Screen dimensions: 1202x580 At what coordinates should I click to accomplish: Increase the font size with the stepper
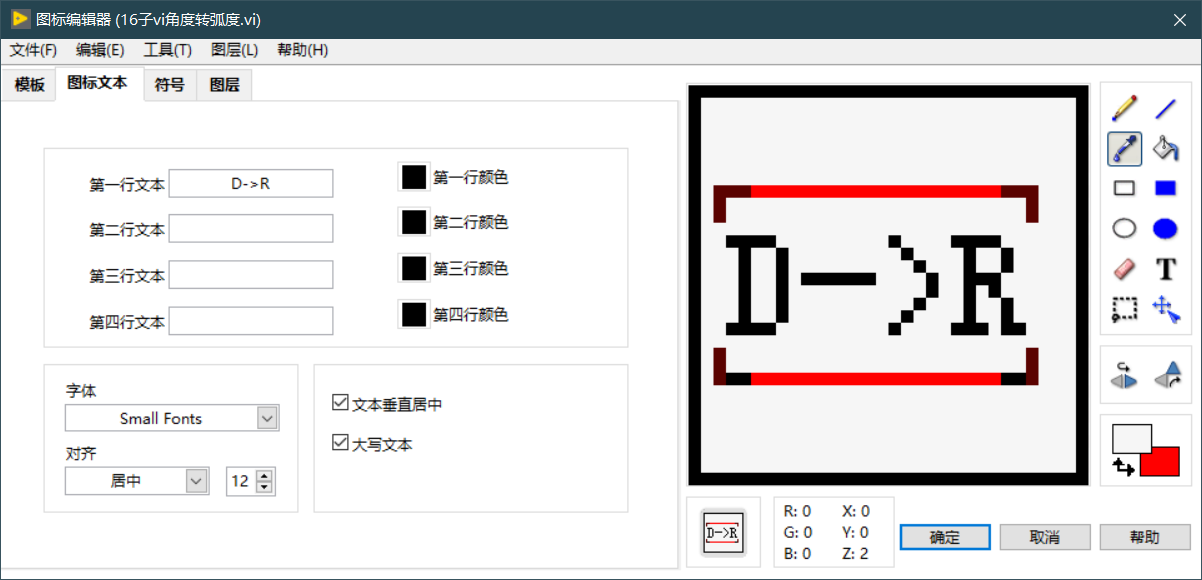click(x=264, y=475)
